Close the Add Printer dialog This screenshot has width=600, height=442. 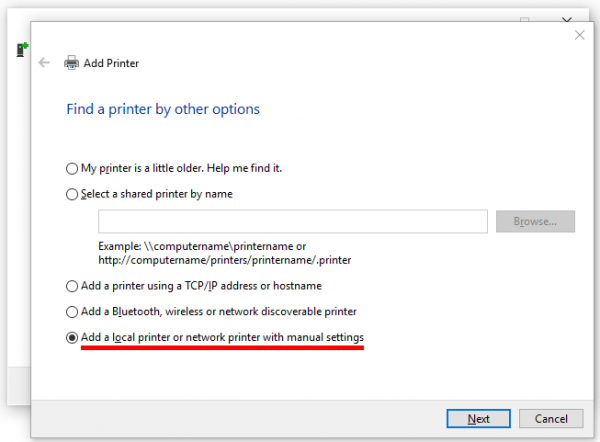click(579, 35)
